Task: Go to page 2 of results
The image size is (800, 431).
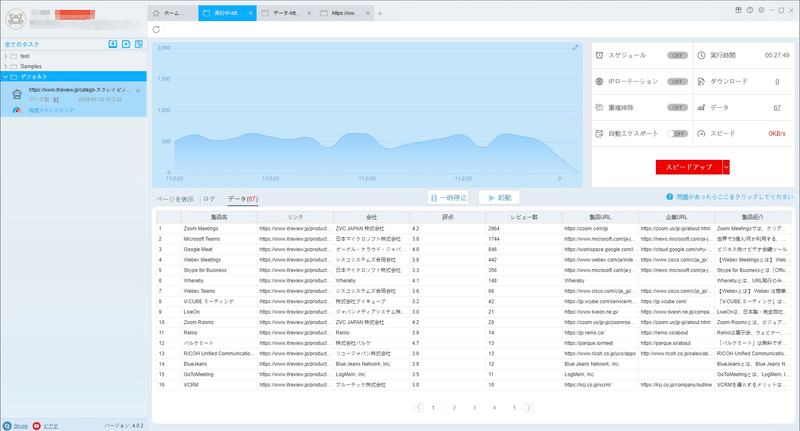Action: pyautogui.click(x=454, y=408)
